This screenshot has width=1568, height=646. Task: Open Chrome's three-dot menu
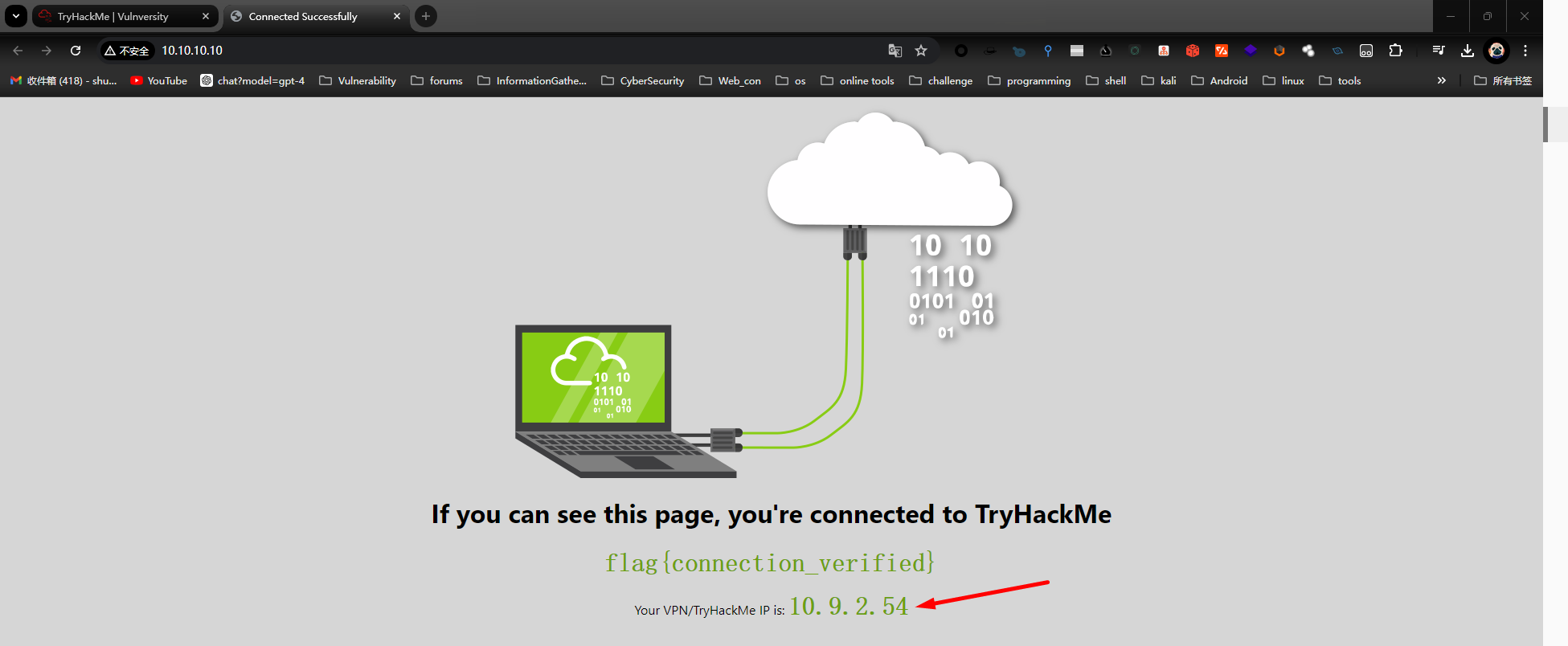click(1525, 51)
